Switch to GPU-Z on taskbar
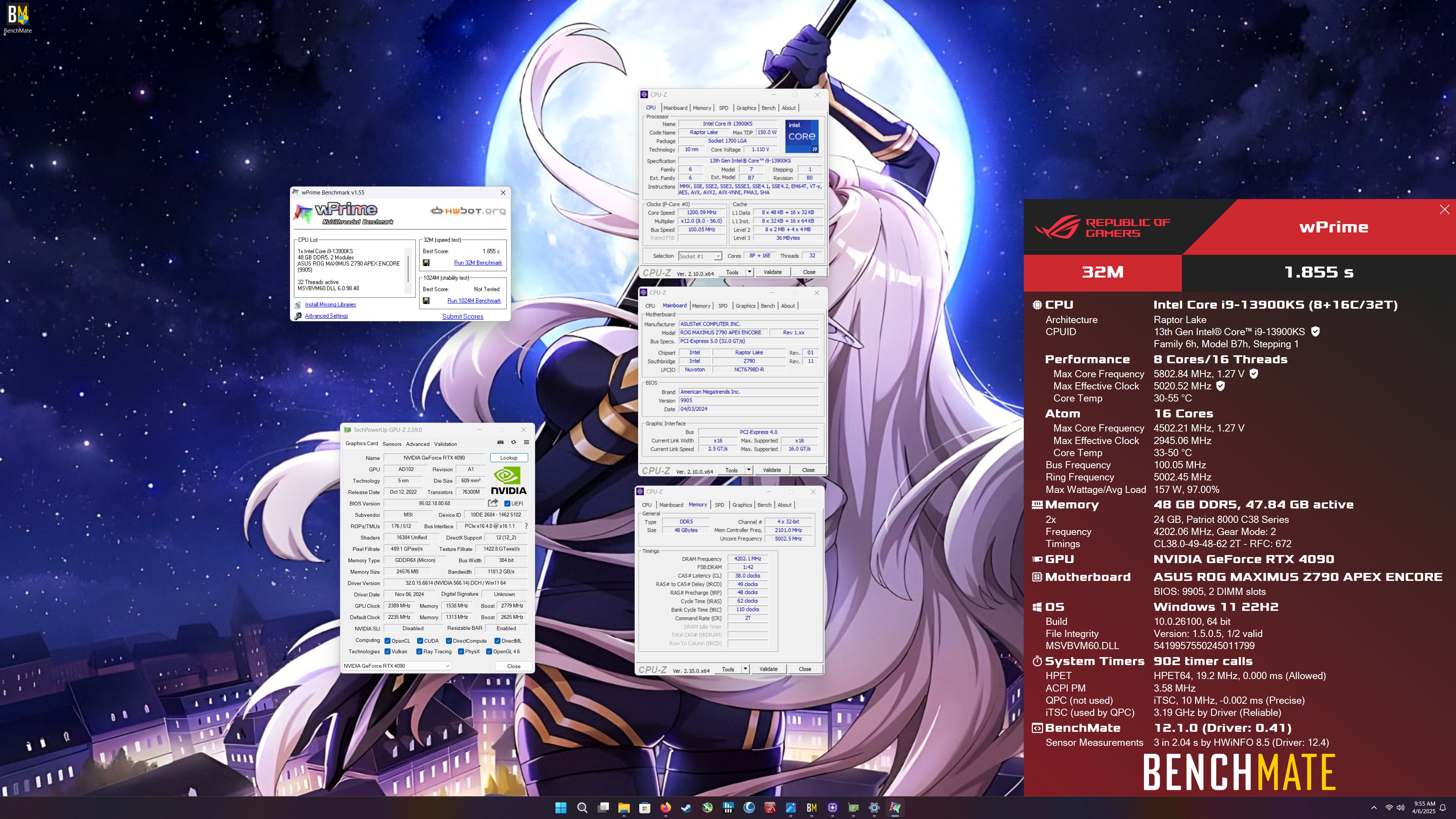The image size is (1456, 819). 854,808
